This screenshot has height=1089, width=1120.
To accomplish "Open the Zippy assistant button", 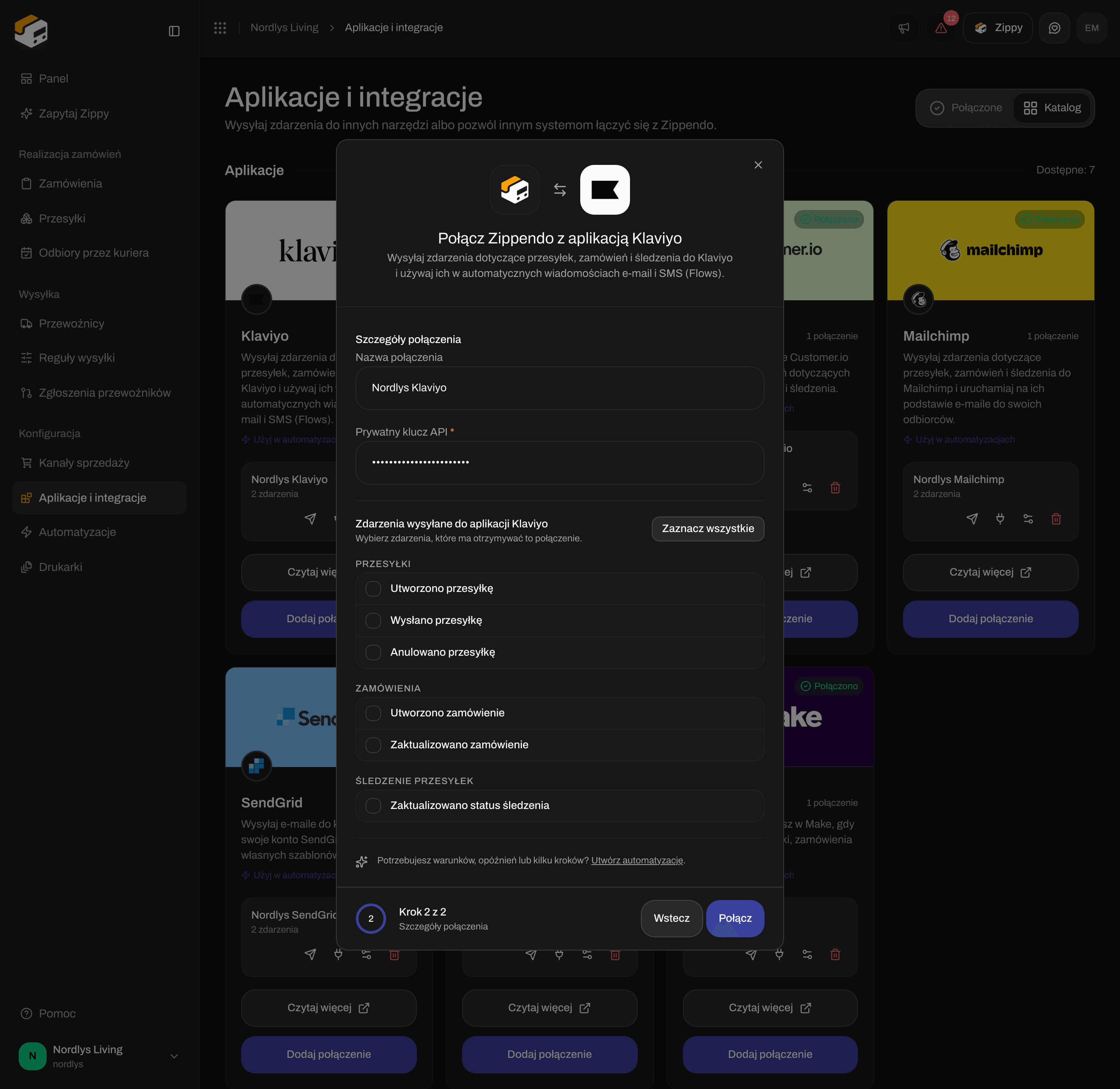I will pos(997,28).
